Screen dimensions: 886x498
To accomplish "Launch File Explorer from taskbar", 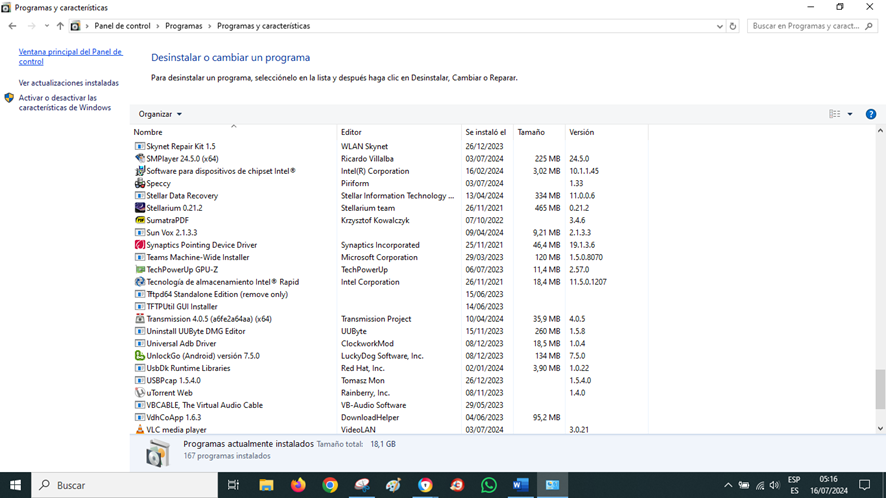I will [x=266, y=485].
